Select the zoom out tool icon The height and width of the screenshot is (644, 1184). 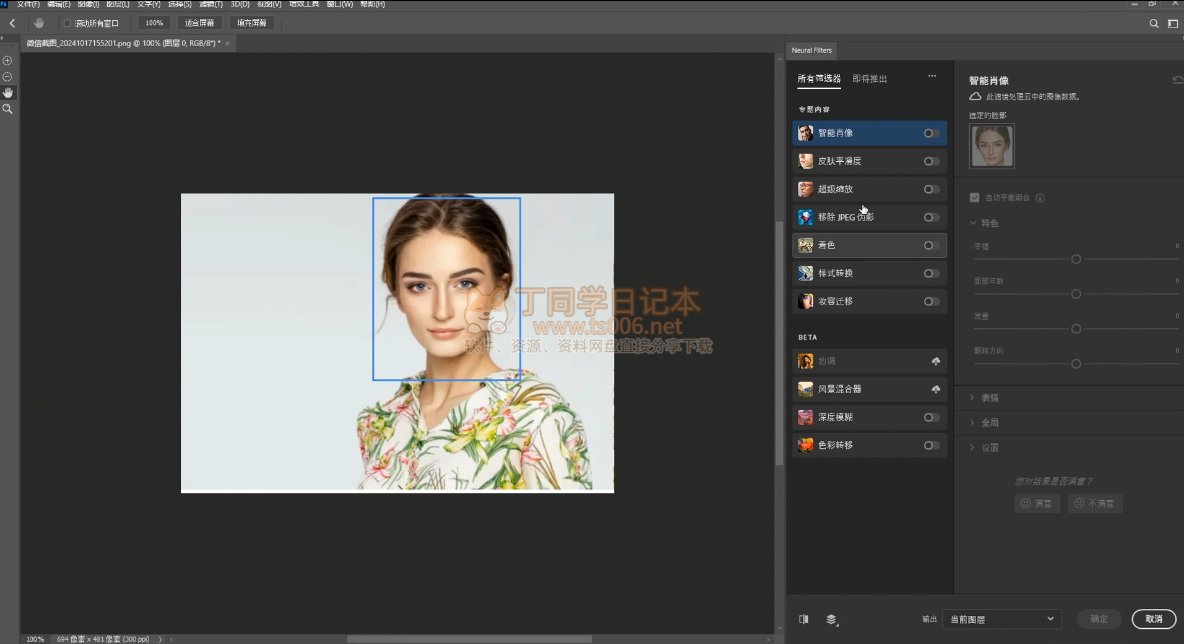[x=7, y=76]
